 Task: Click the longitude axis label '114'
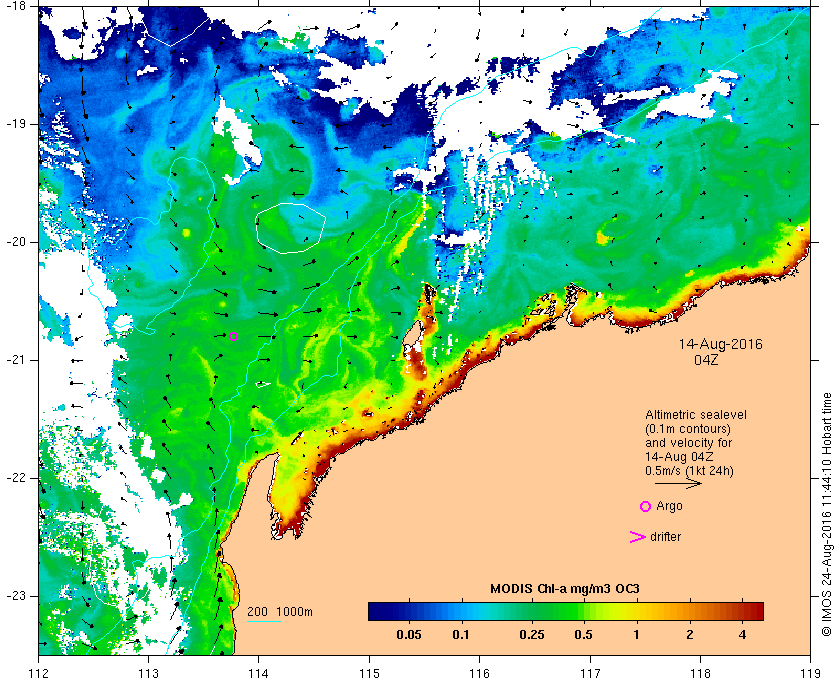click(259, 673)
